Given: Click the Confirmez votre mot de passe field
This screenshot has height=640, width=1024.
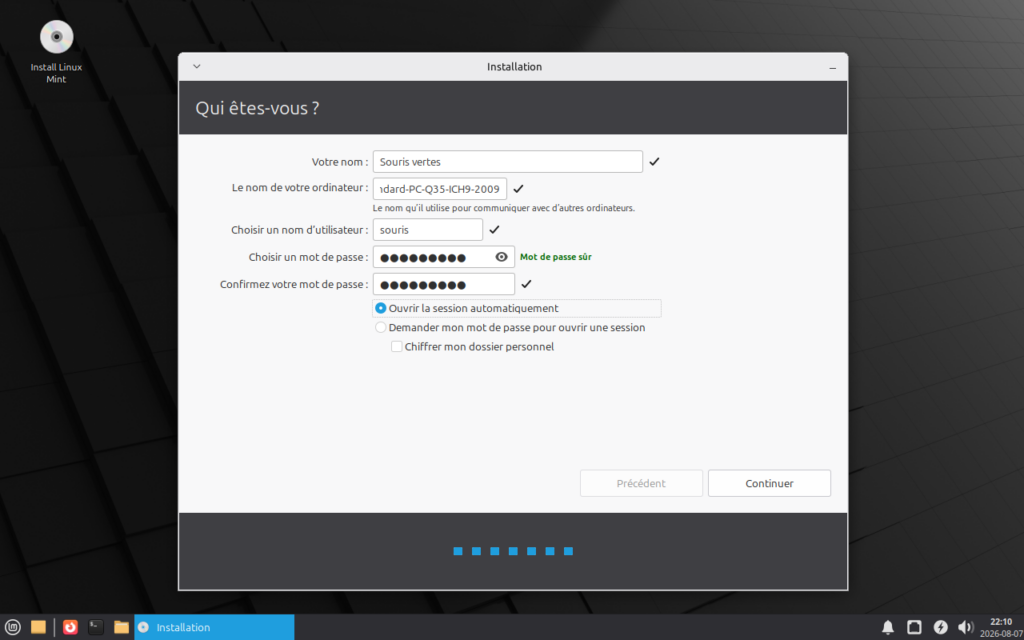Looking at the screenshot, I should pyautogui.click(x=444, y=284).
